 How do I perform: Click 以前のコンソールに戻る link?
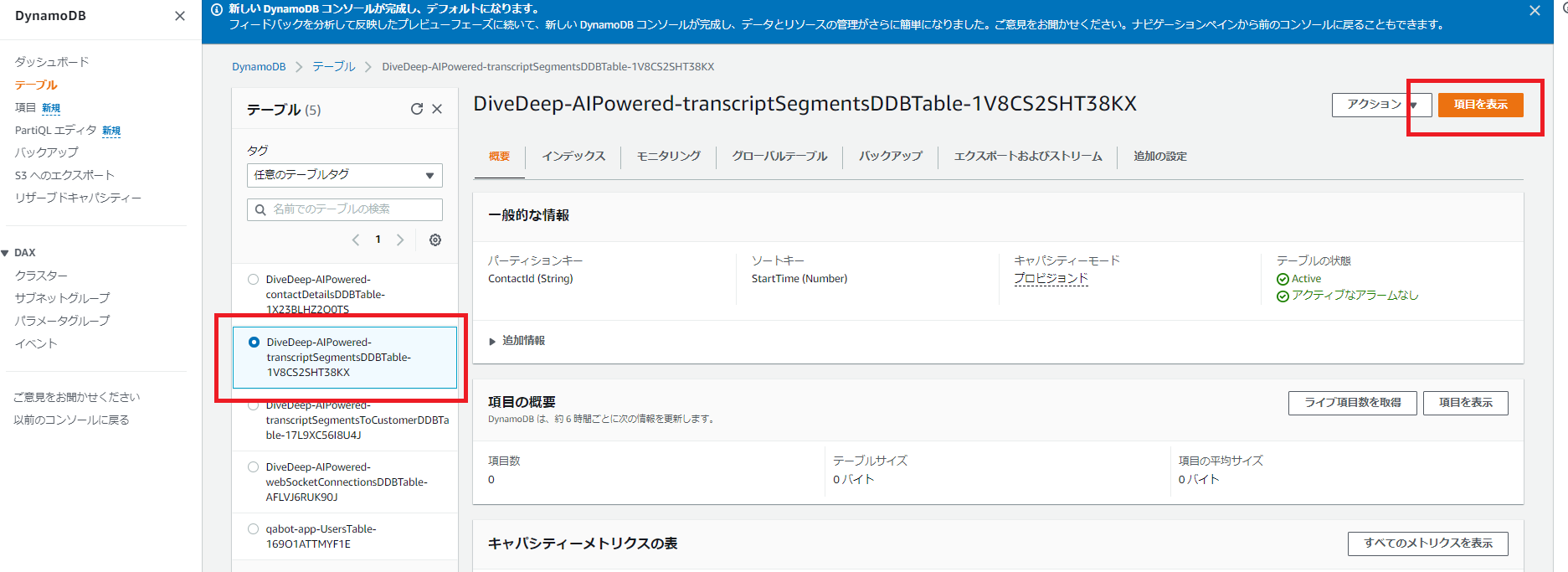click(x=71, y=420)
